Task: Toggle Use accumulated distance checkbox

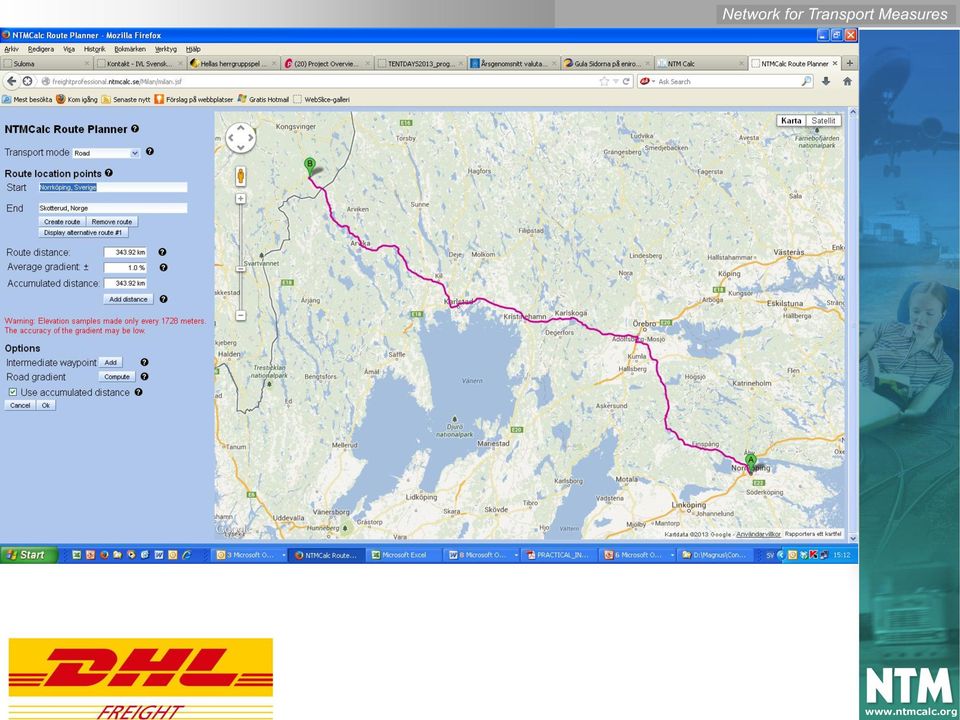Action: [13, 392]
